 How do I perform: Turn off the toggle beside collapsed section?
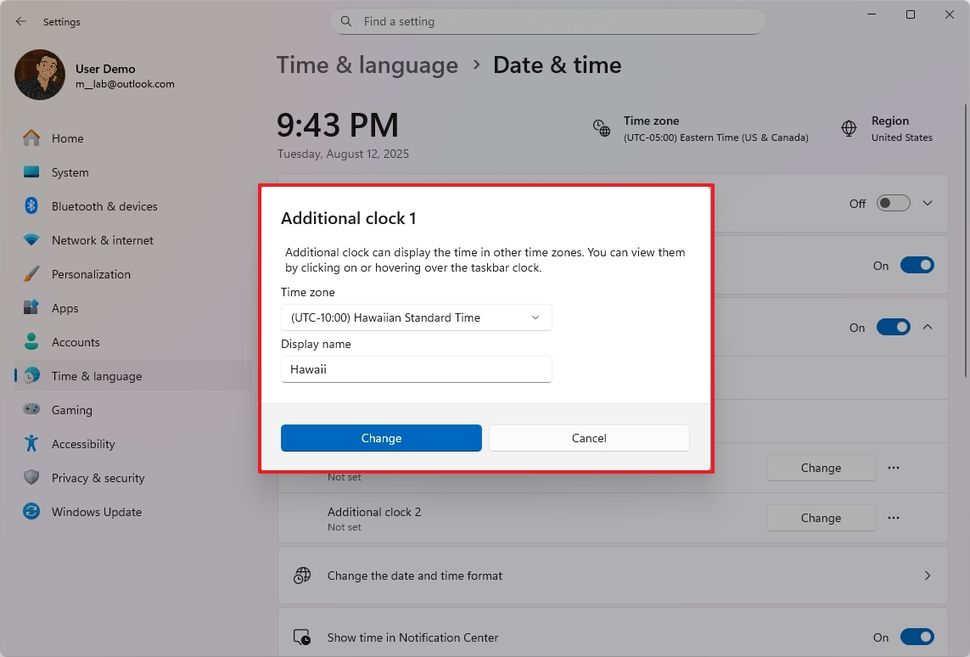(x=916, y=265)
